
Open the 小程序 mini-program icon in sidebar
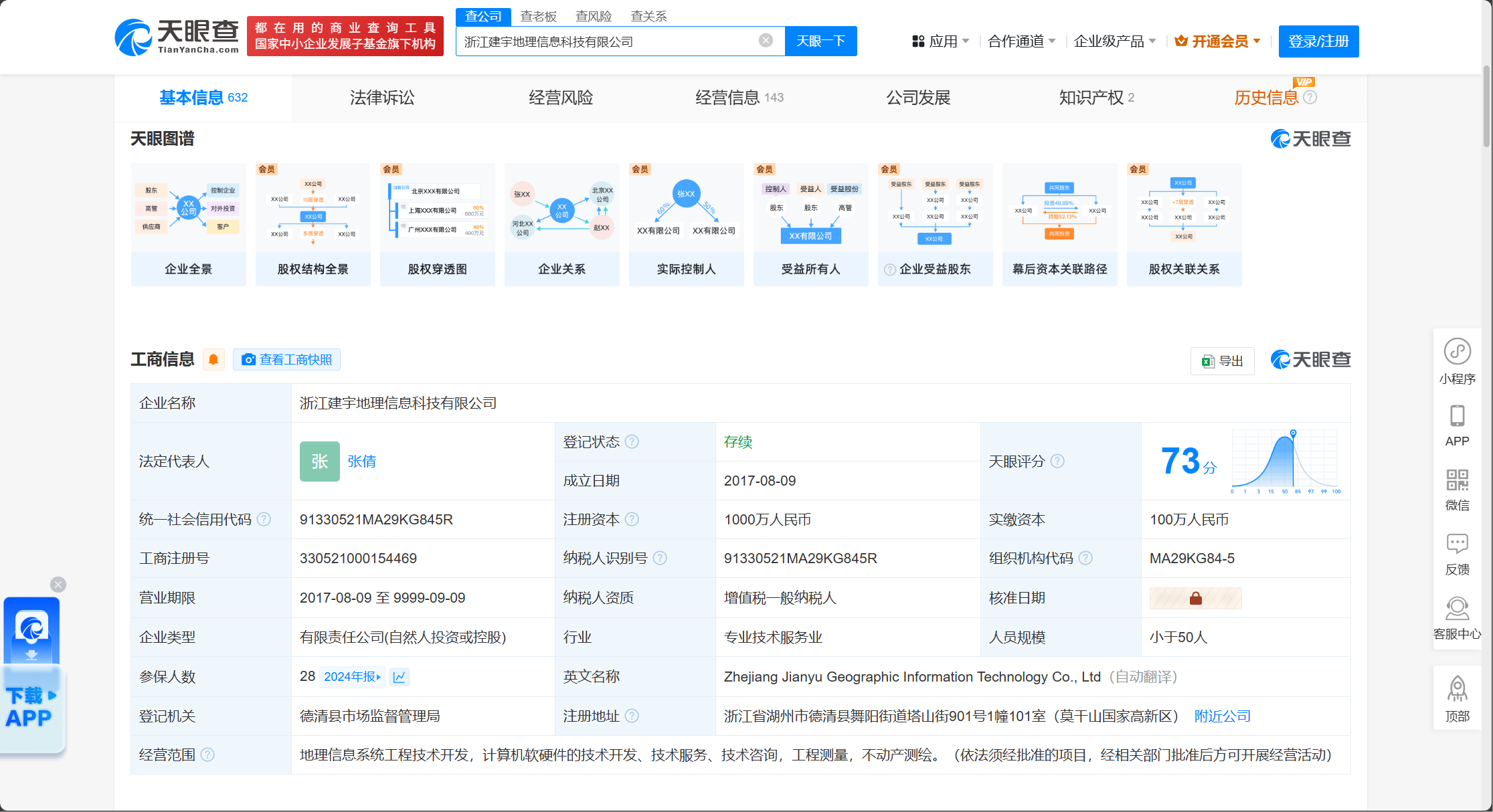[x=1457, y=362]
